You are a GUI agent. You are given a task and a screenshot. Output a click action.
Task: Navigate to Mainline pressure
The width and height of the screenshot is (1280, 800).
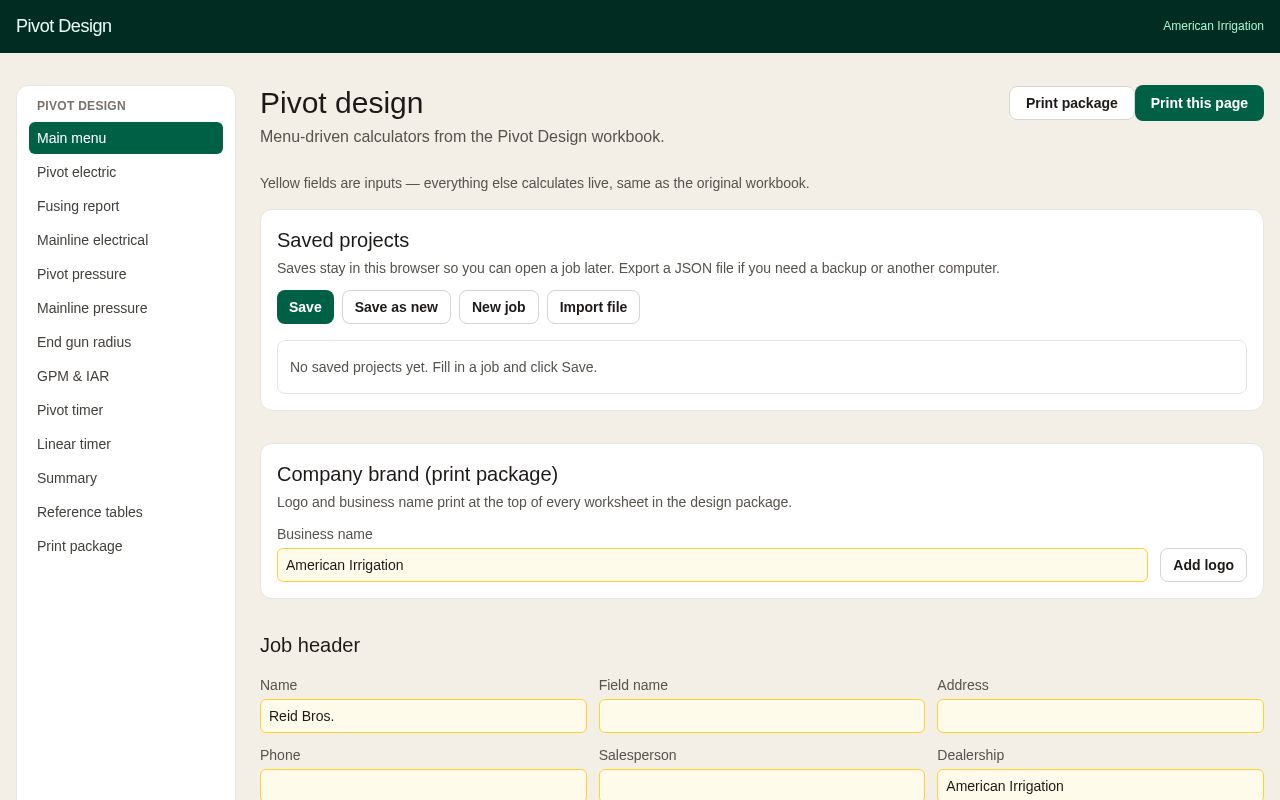(126, 308)
